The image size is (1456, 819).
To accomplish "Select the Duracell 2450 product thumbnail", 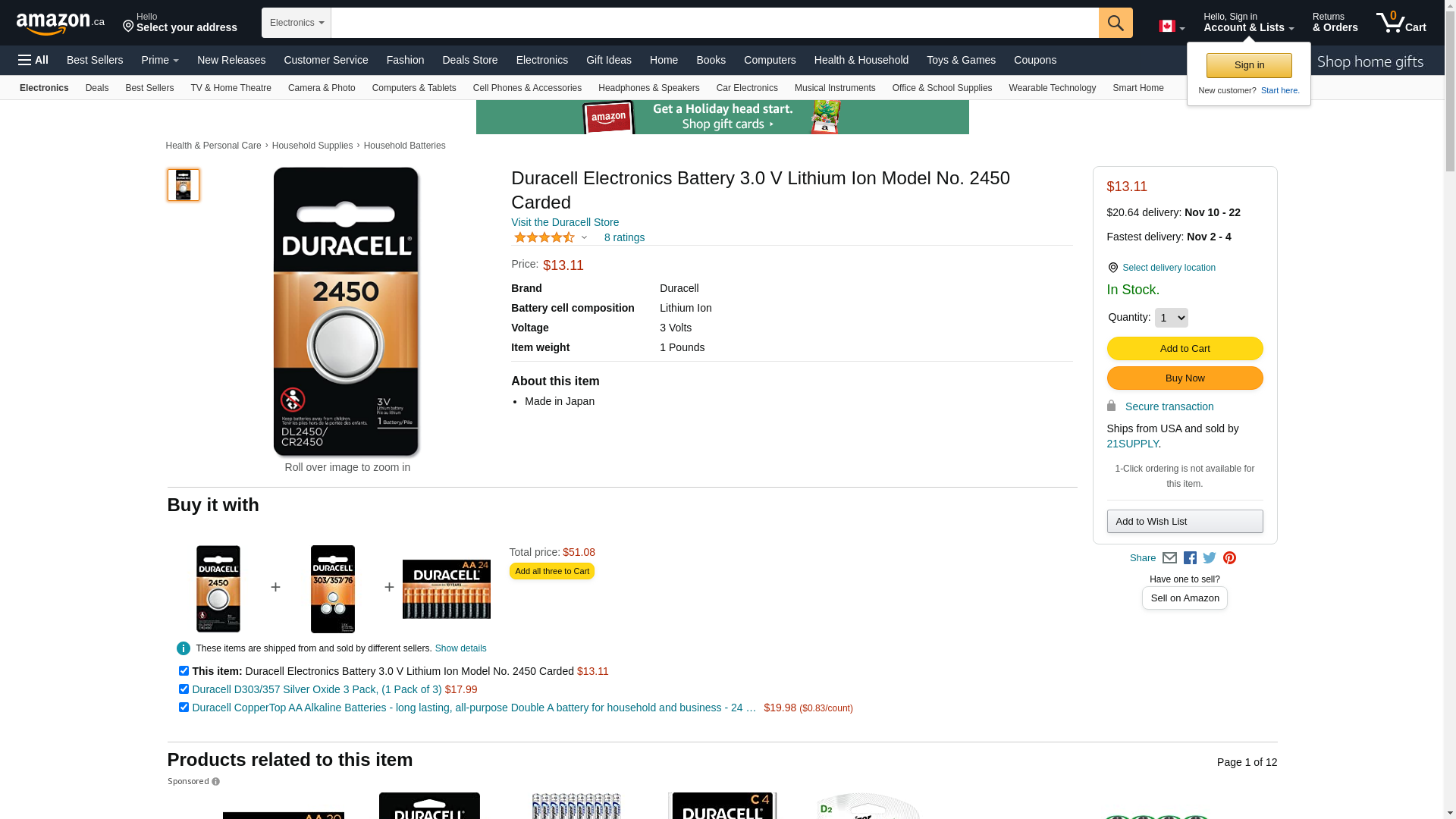I will click(x=184, y=185).
